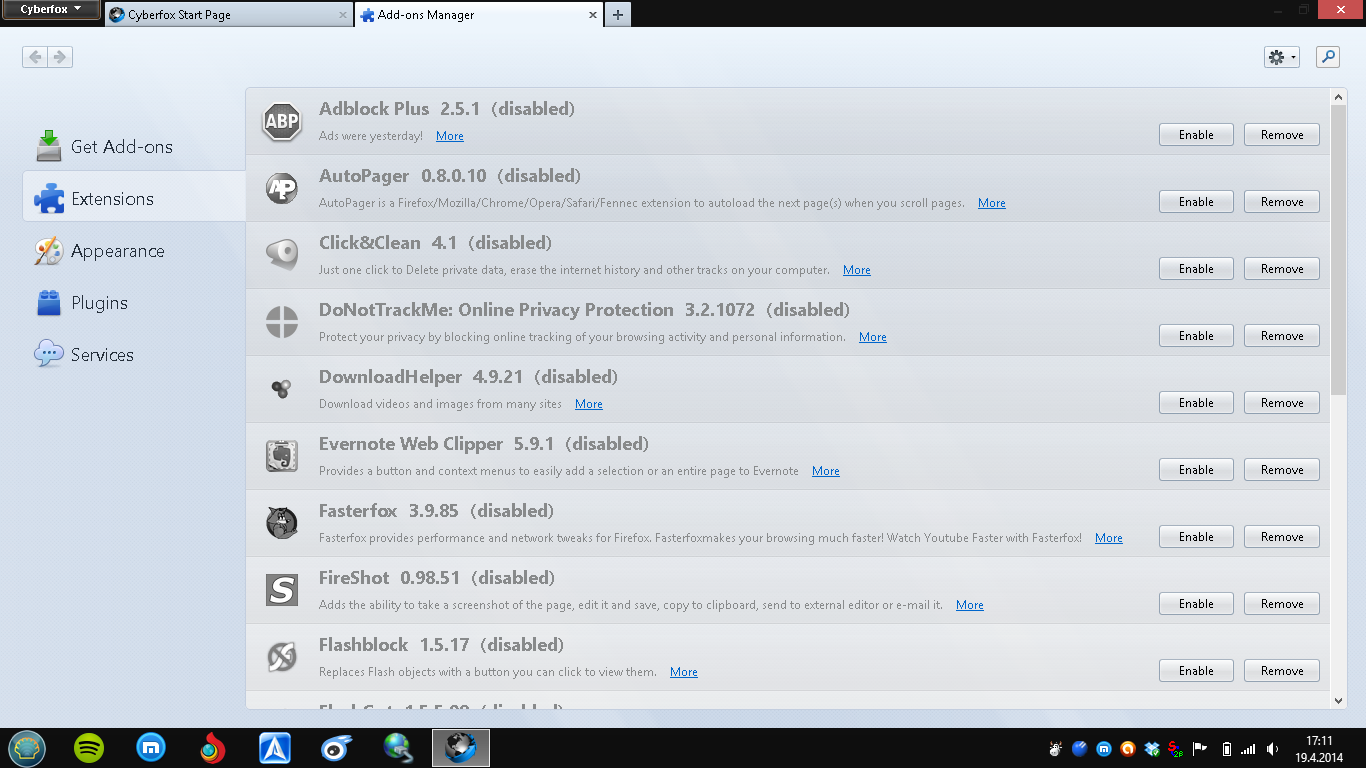Click the Evernote Web Clipper elephant icon
This screenshot has width=1366, height=768.
(x=281, y=456)
